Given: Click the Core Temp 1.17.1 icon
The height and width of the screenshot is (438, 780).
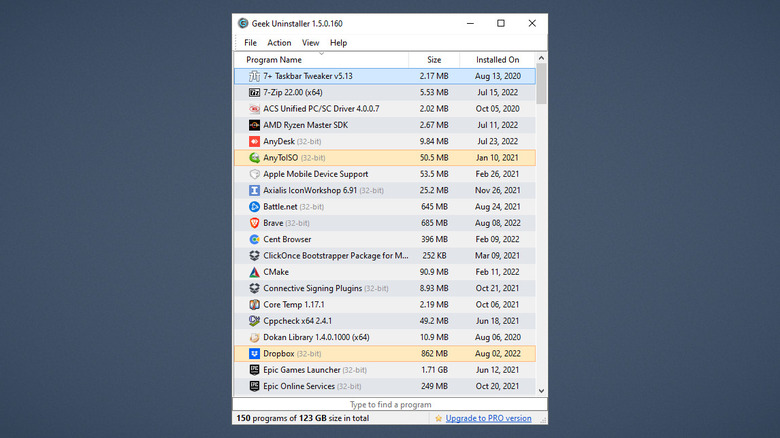Looking at the screenshot, I should (254, 305).
